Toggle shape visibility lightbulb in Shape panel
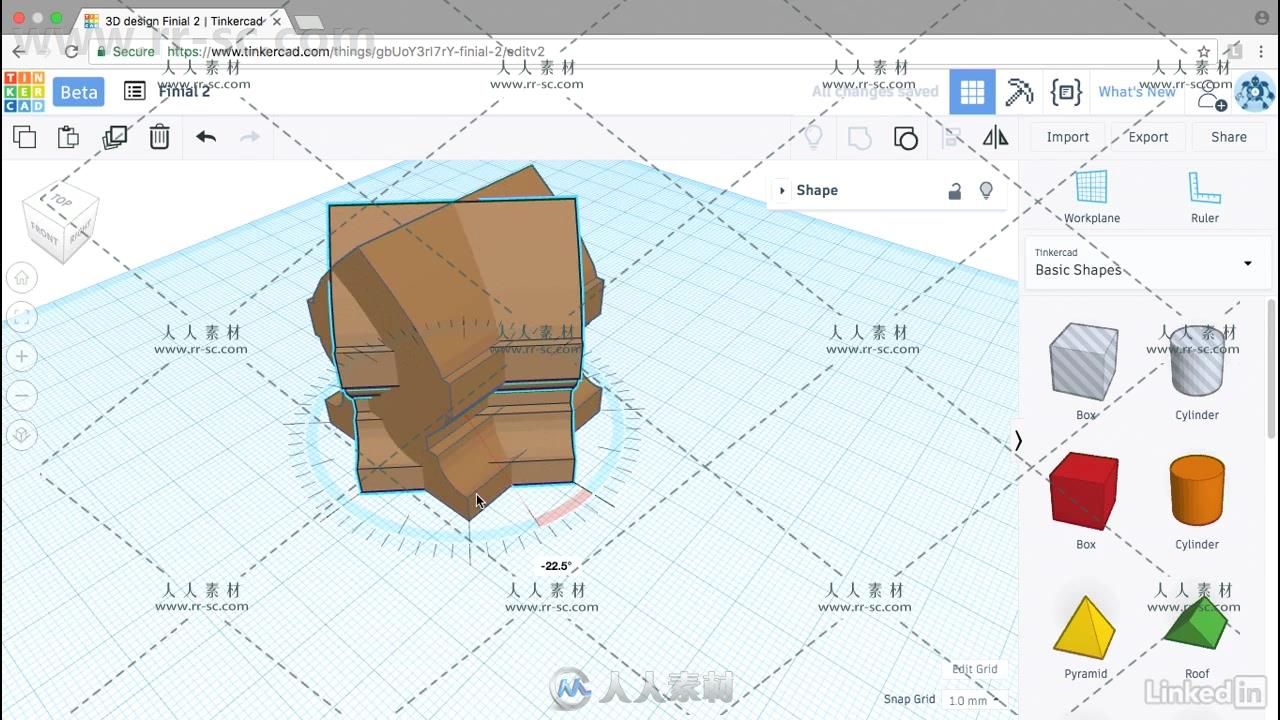This screenshot has height=720, width=1280. coord(986,190)
